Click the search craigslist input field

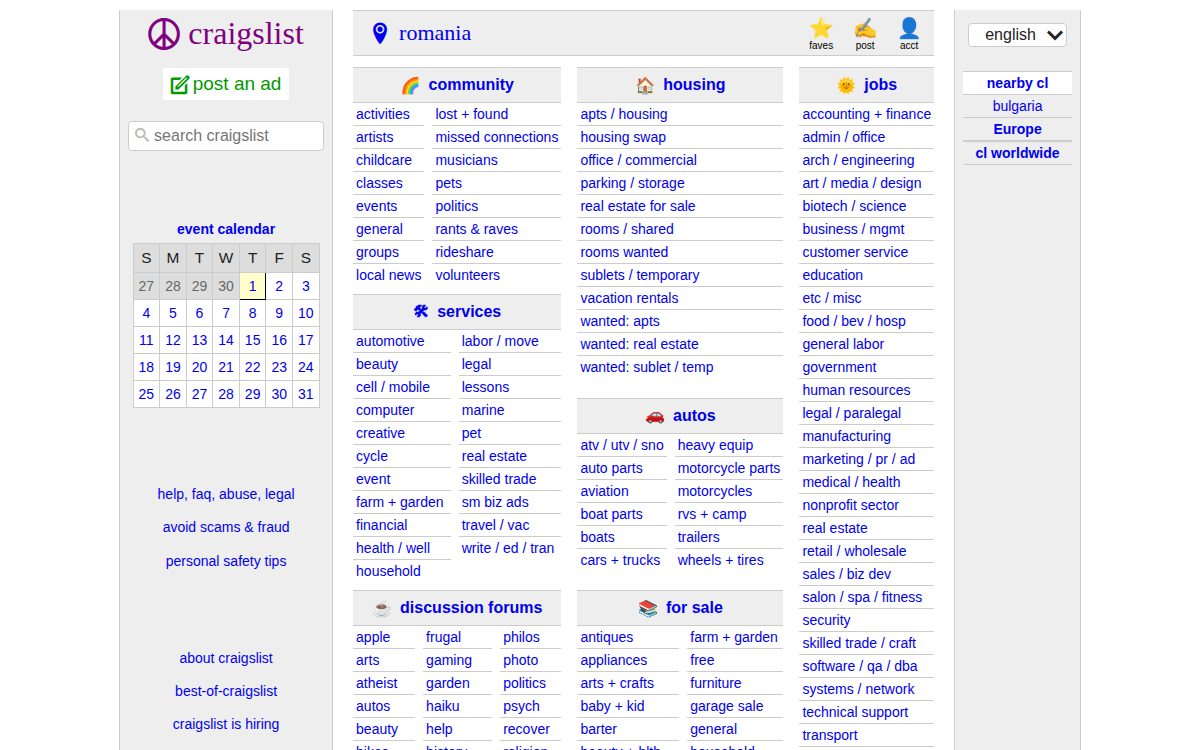[226, 136]
